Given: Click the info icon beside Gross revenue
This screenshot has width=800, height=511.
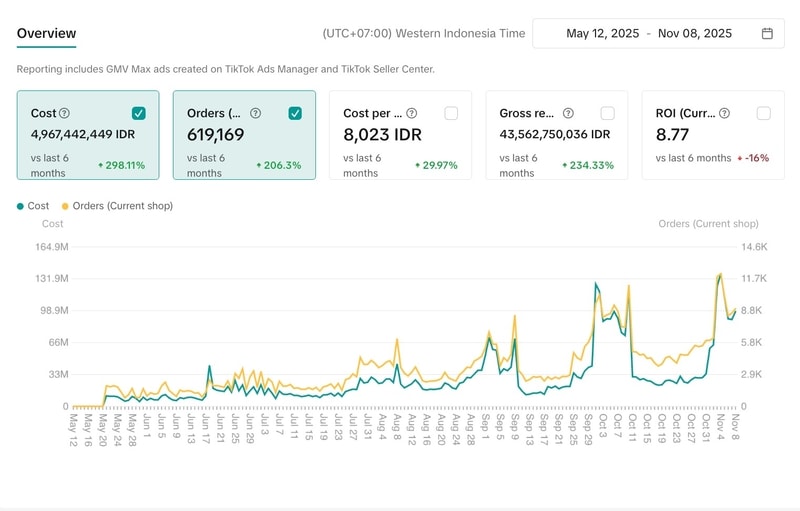Looking at the screenshot, I should tap(568, 114).
